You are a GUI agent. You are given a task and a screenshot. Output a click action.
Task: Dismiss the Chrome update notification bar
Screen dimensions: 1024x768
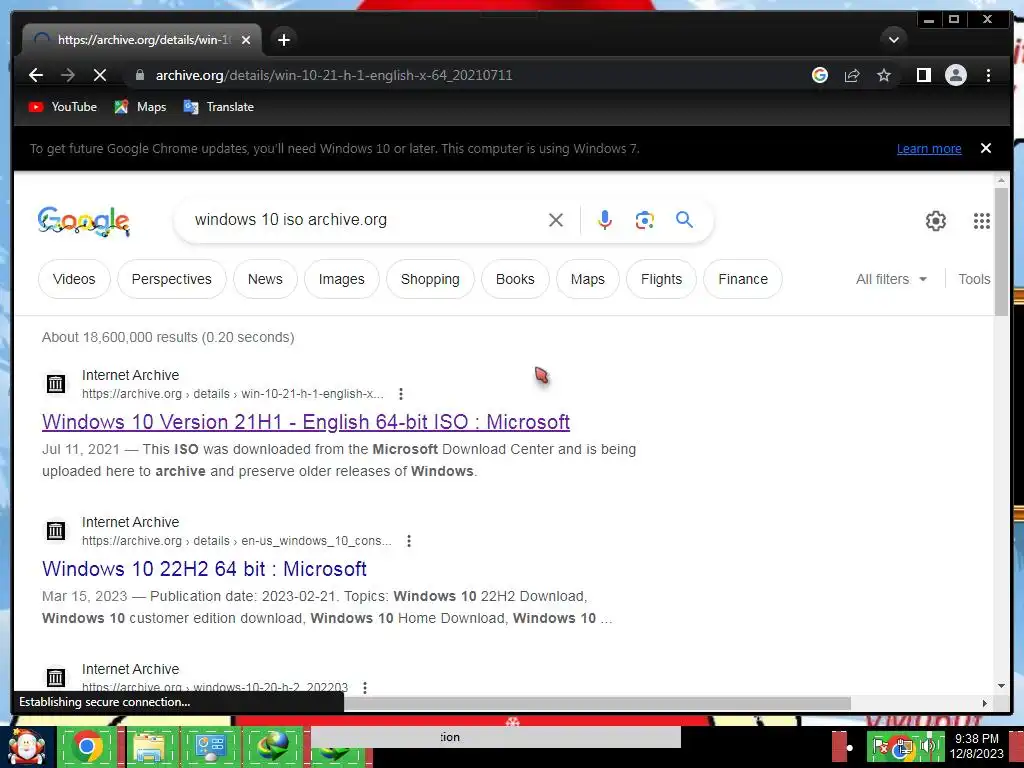[x=986, y=148]
